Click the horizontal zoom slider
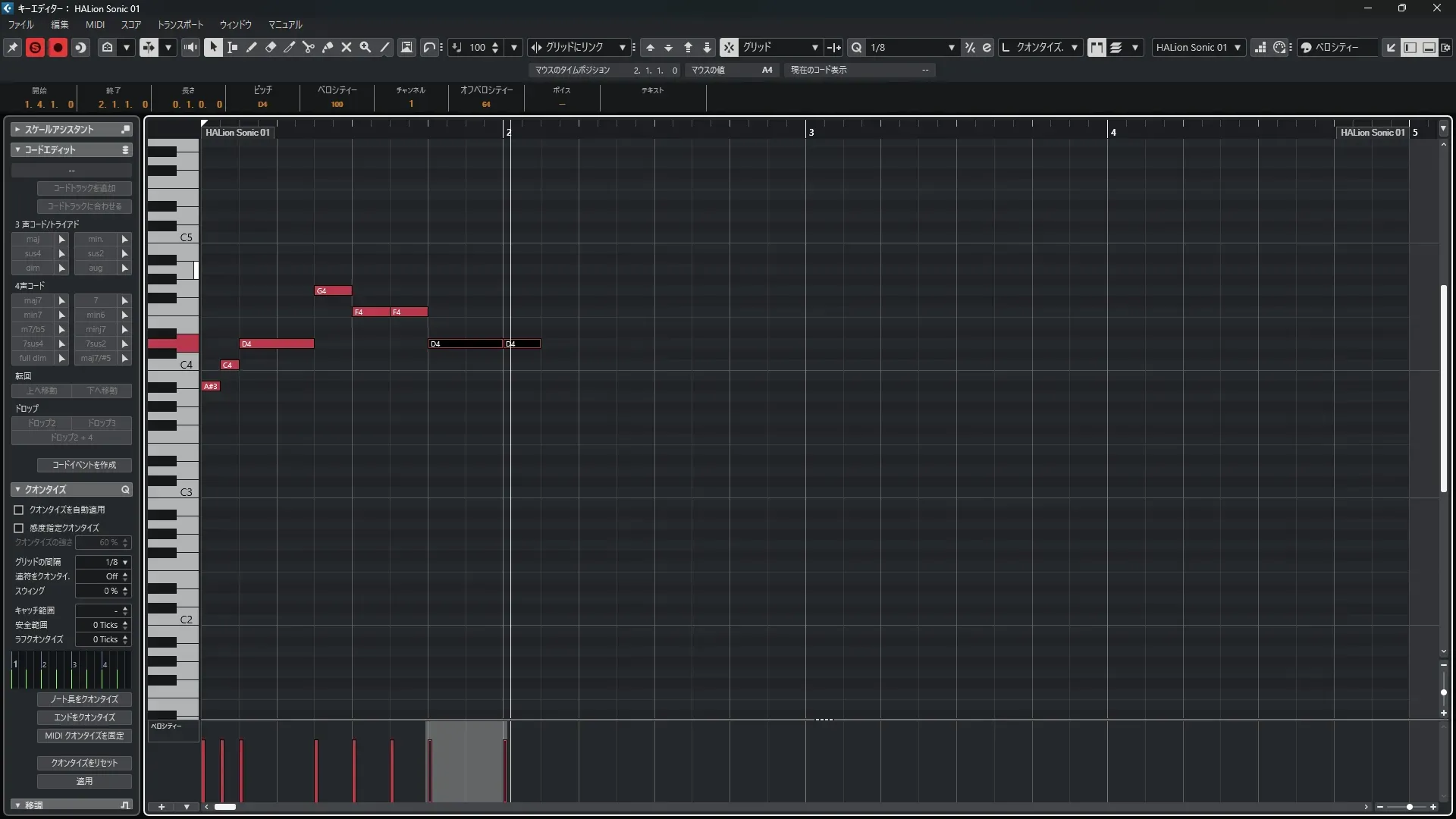The width and height of the screenshot is (1456, 819). [x=1408, y=807]
